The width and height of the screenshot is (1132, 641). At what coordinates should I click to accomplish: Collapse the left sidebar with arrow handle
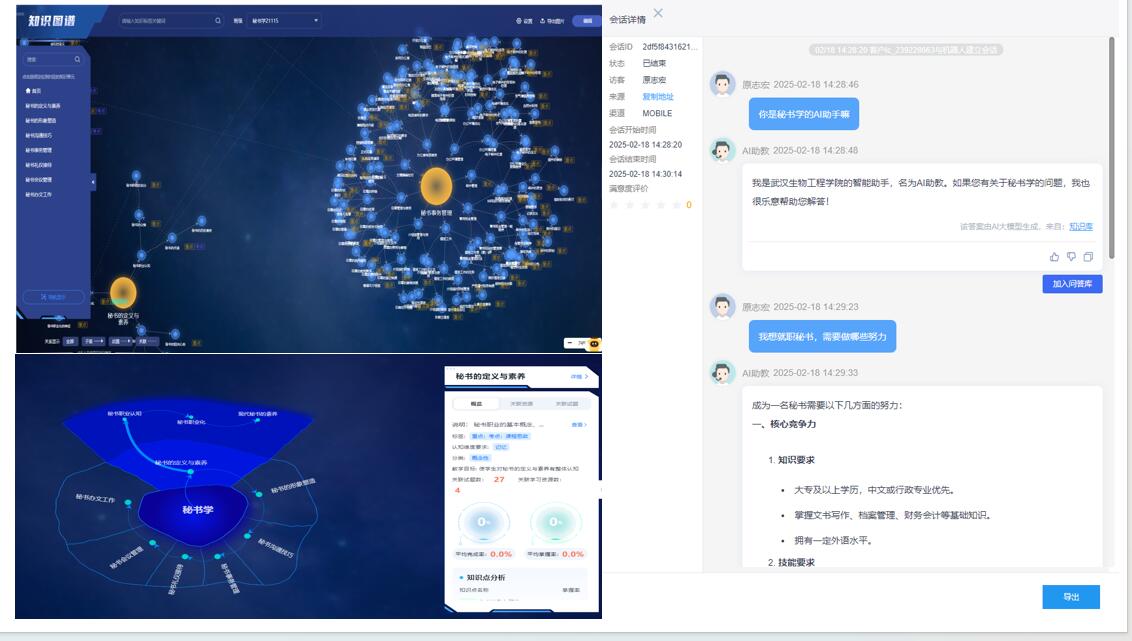pos(93,182)
